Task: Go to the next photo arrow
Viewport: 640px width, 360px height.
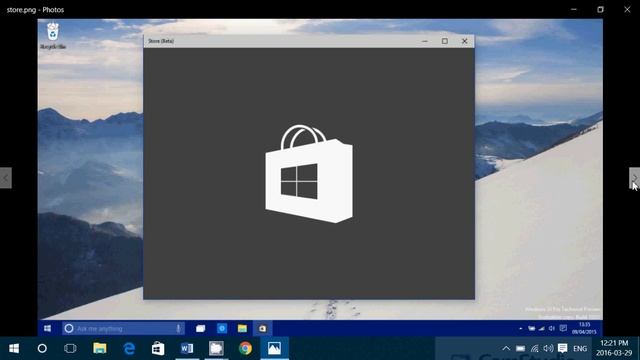Action: pos(634,178)
